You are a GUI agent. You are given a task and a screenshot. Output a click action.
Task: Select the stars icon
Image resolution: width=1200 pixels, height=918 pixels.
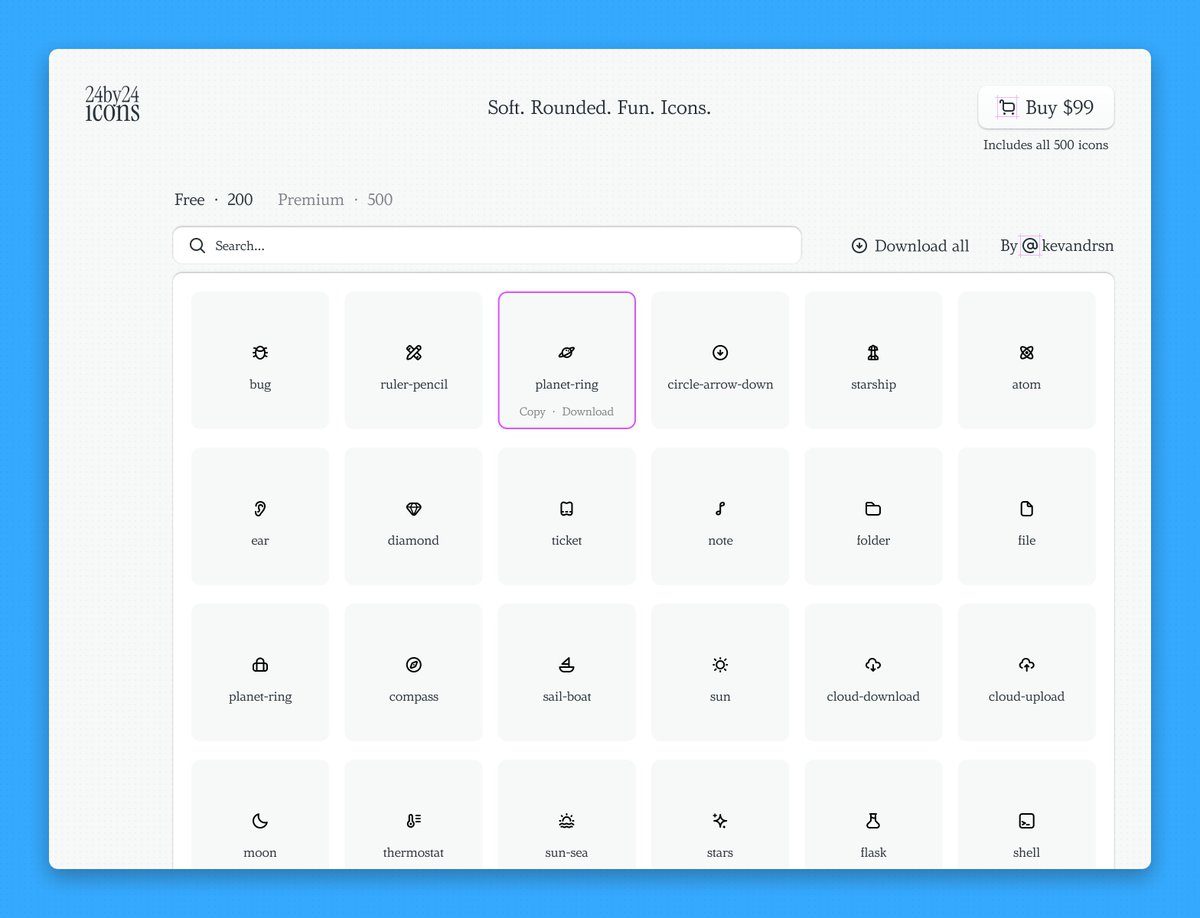pos(720,821)
